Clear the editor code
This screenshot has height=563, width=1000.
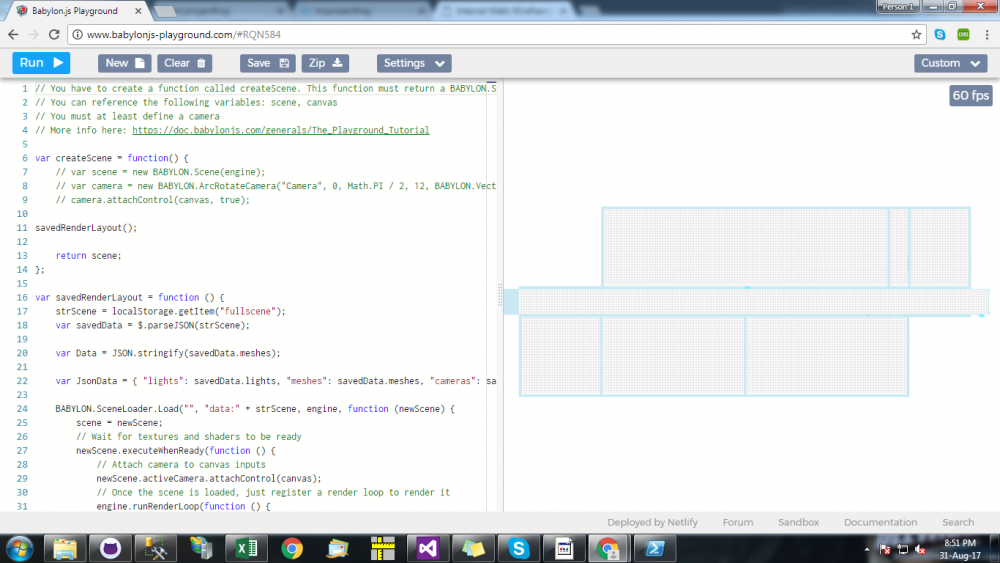(x=184, y=63)
